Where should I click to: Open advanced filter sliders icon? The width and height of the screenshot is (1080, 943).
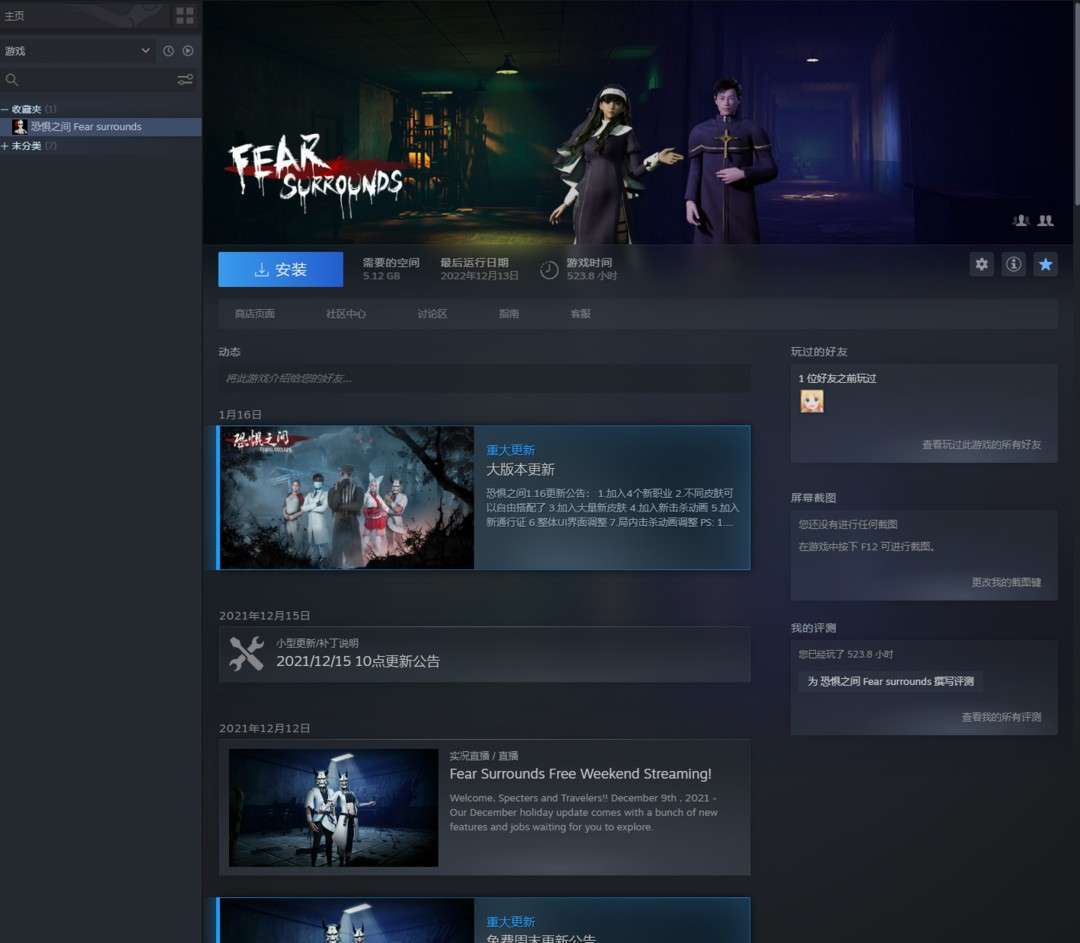pos(185,80)
